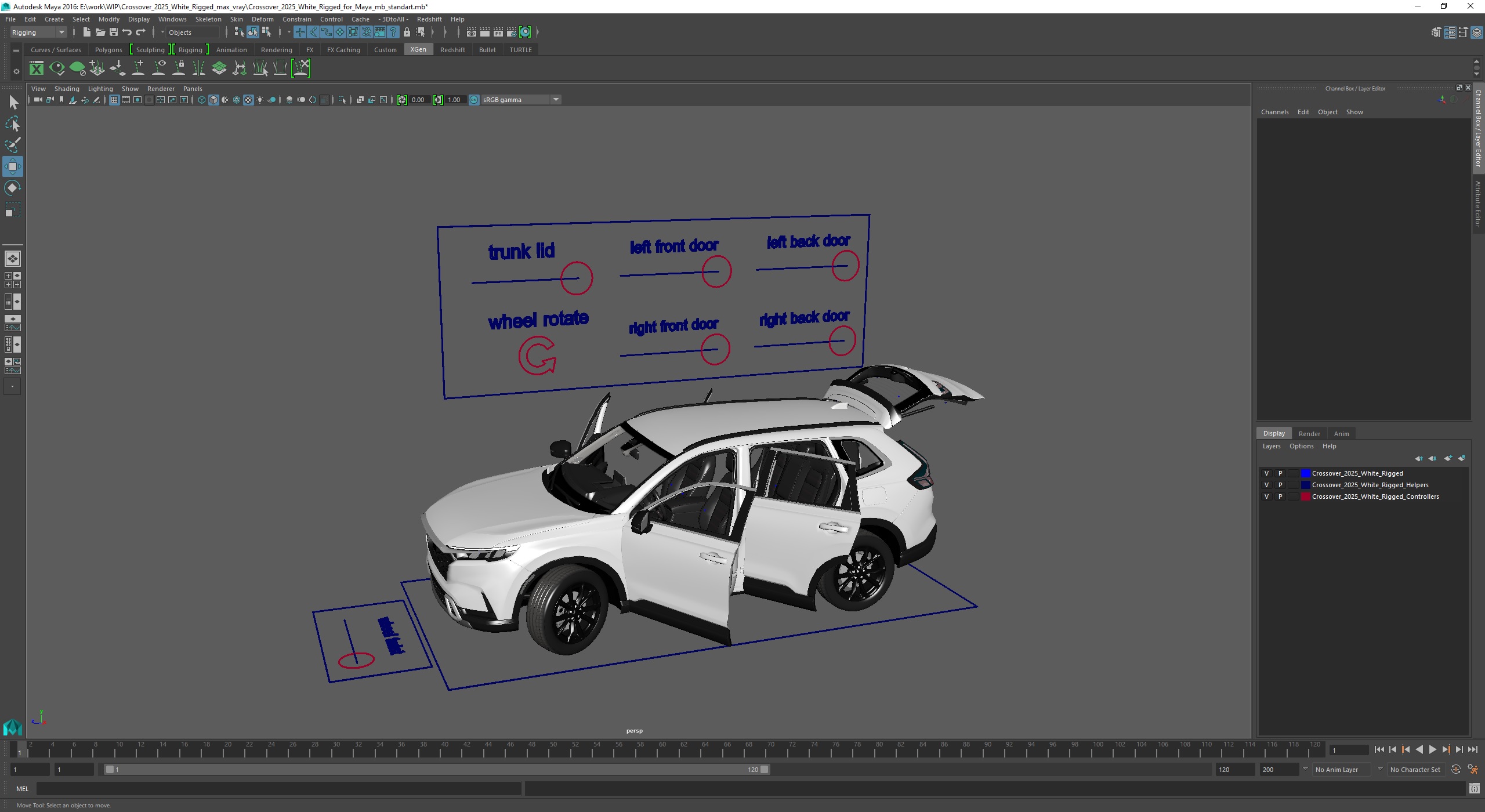Open the Rigging menu set dropdown
Screen dimensions: 1485x812
(x=38, y=32)
